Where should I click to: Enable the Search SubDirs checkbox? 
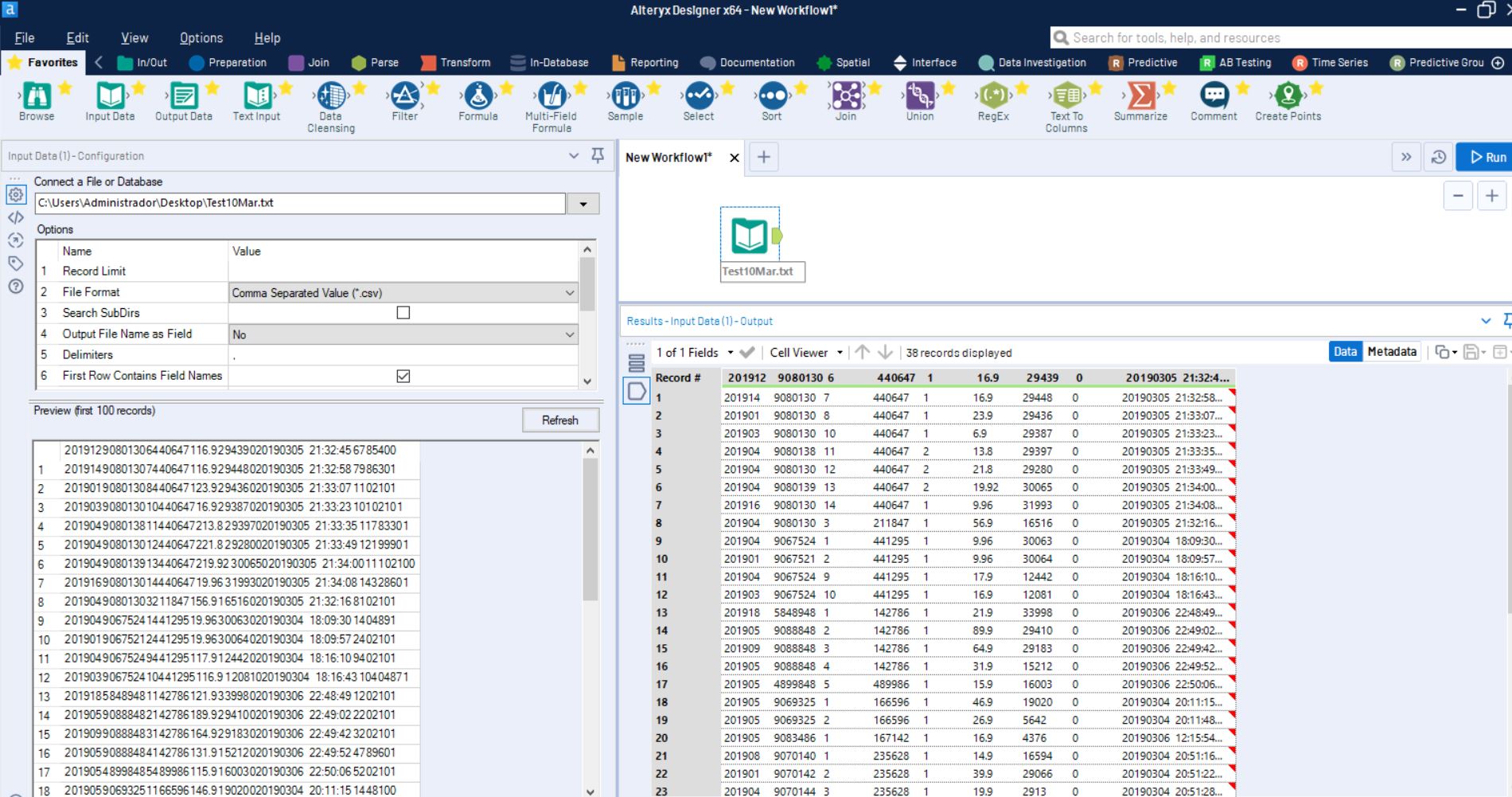click(x=403, y=313)
